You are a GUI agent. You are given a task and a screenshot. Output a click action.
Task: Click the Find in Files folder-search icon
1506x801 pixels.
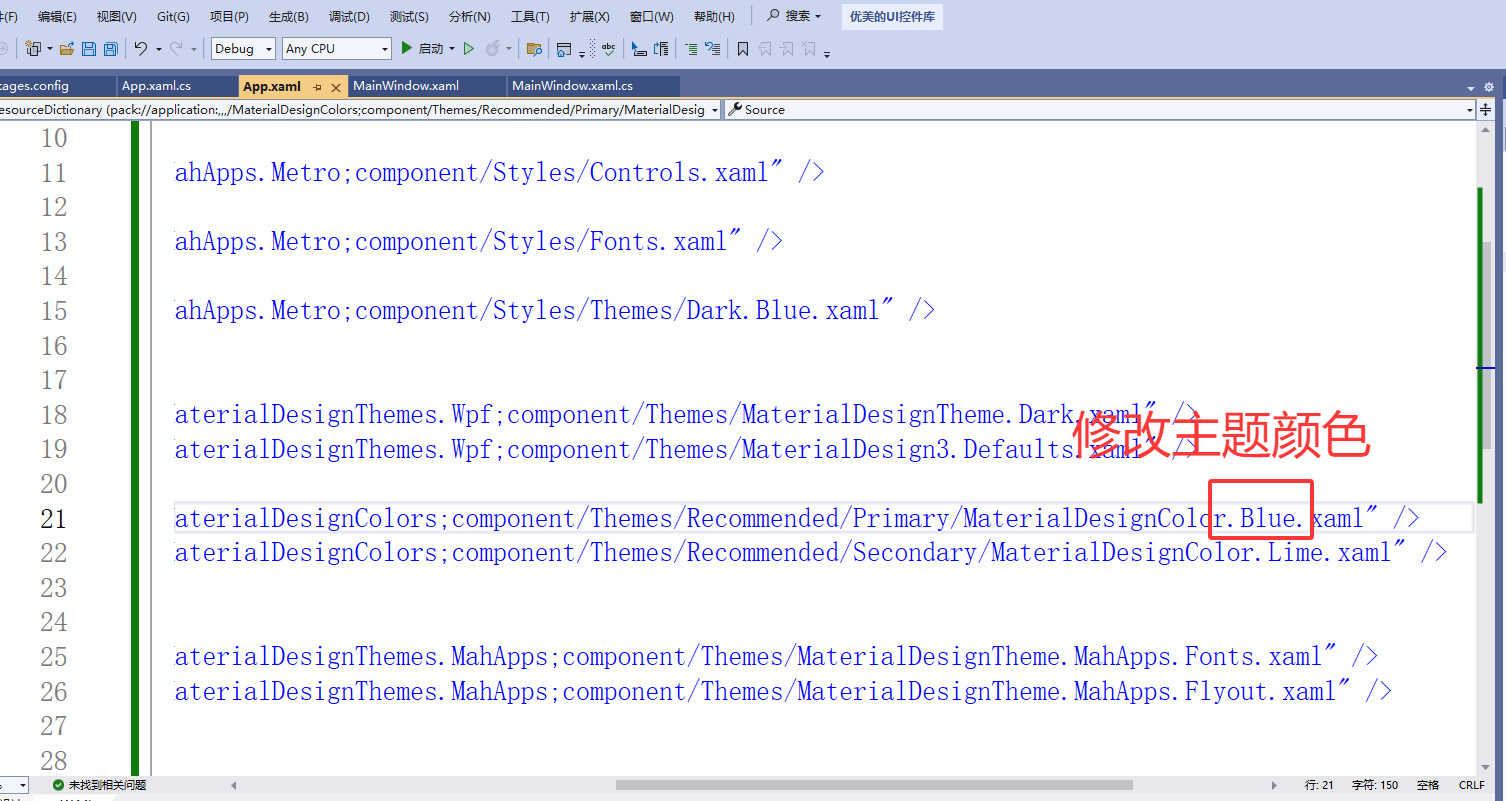(534, 48)
